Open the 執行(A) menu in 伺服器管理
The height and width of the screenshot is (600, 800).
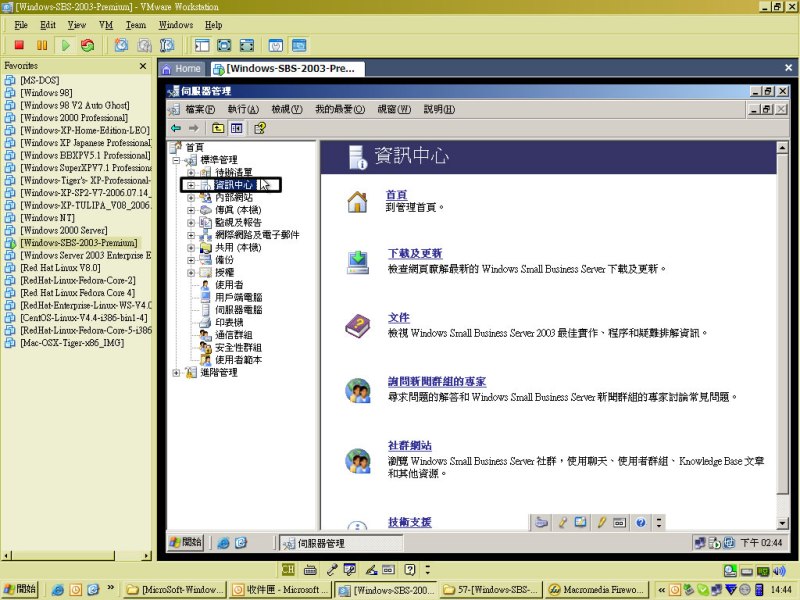pos(243,109)
